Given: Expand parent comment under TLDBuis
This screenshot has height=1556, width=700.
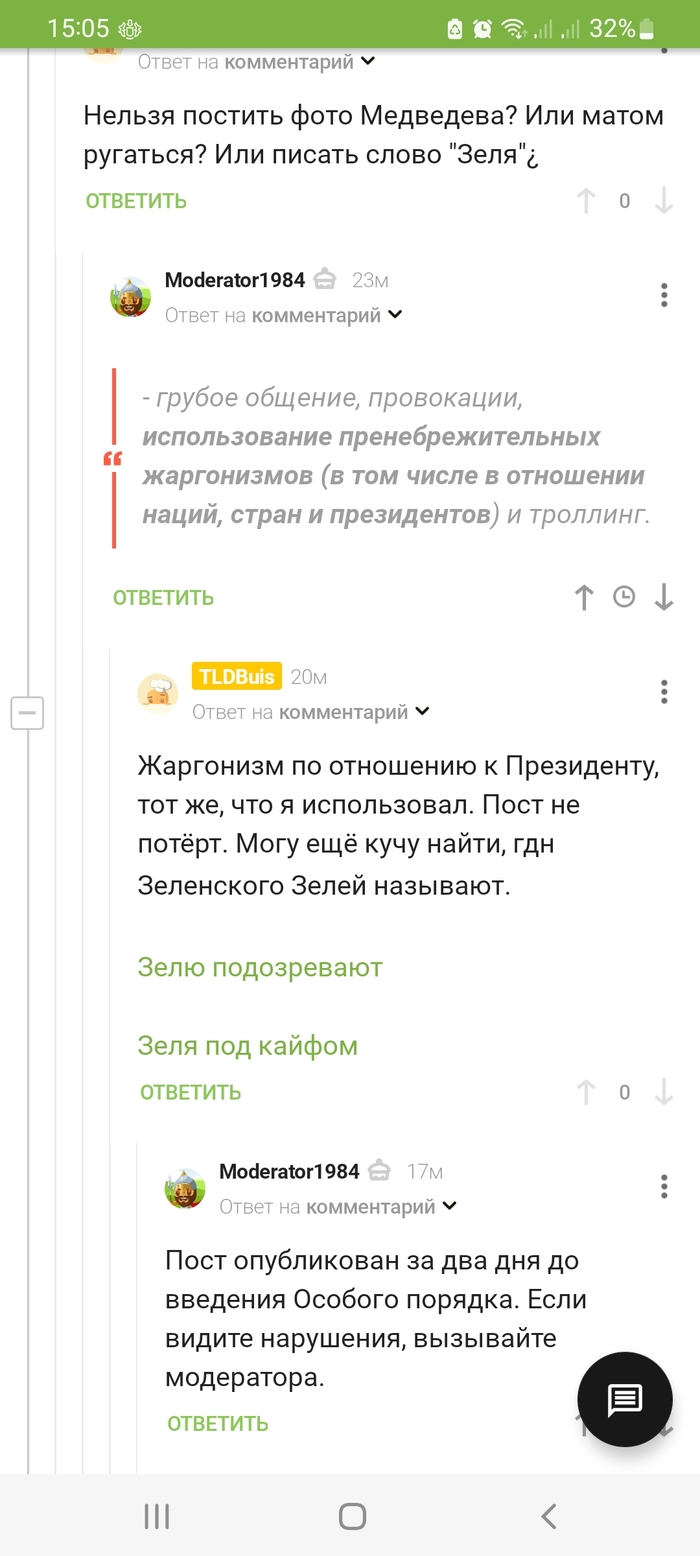Looking at the screenshot, I should [x=422, y=712].
